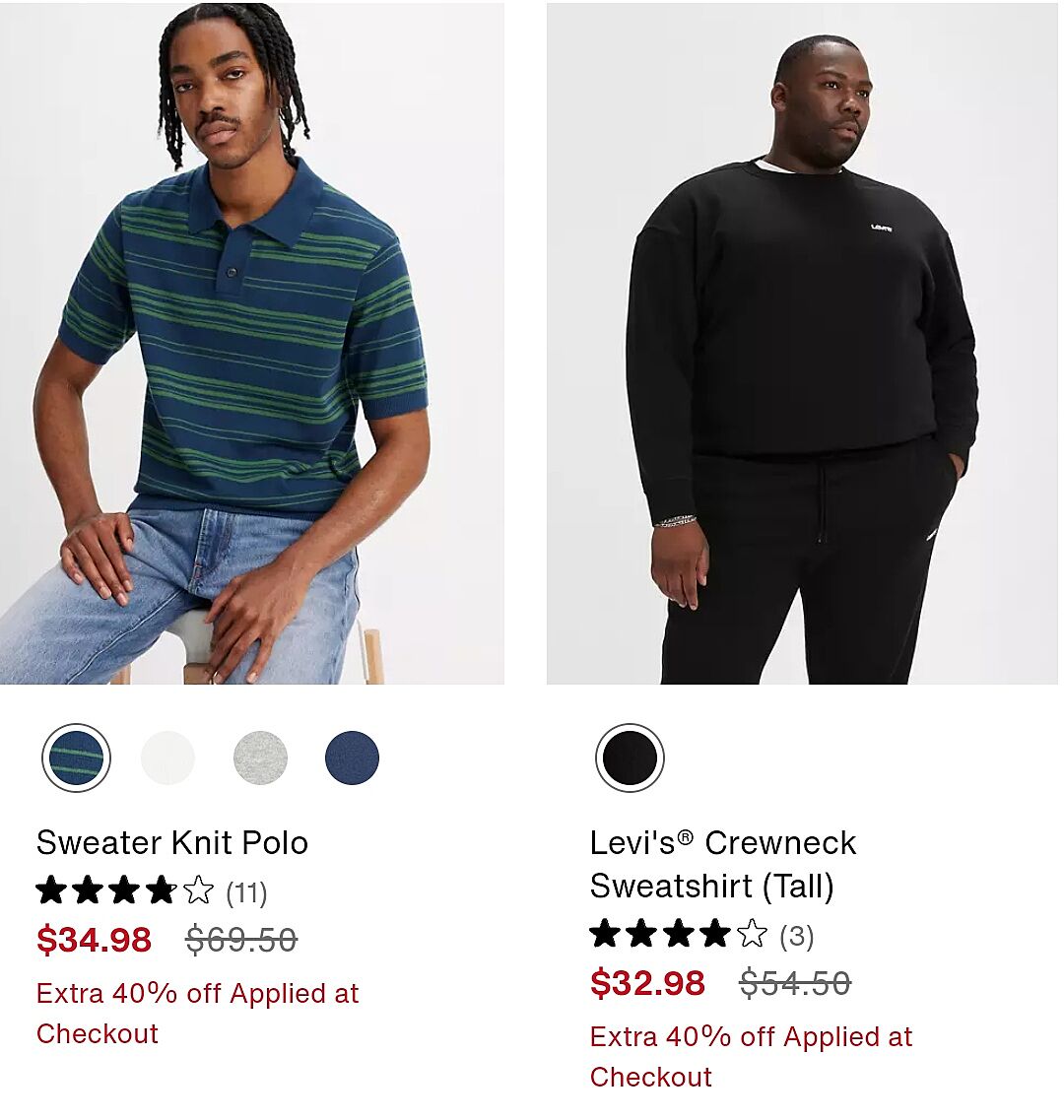
Task: Select the solid navy blue swatch
Action: 353,758
